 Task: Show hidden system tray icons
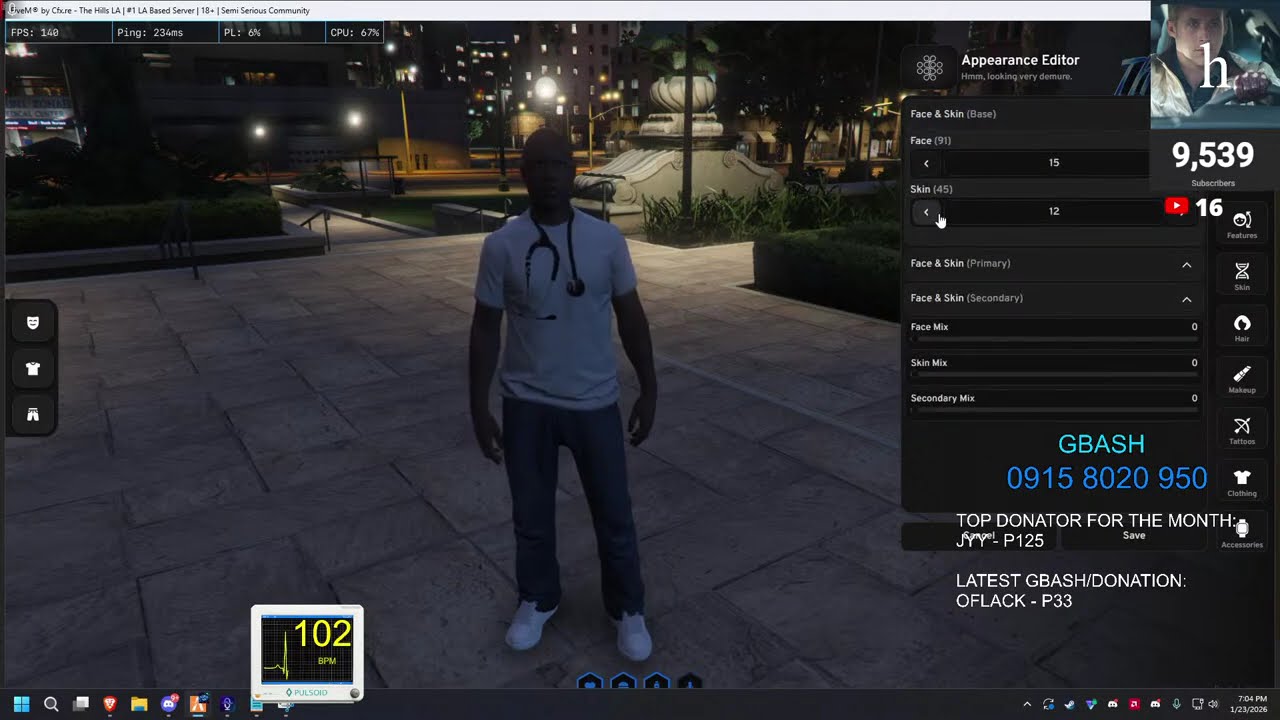[x=1027, y=704]
